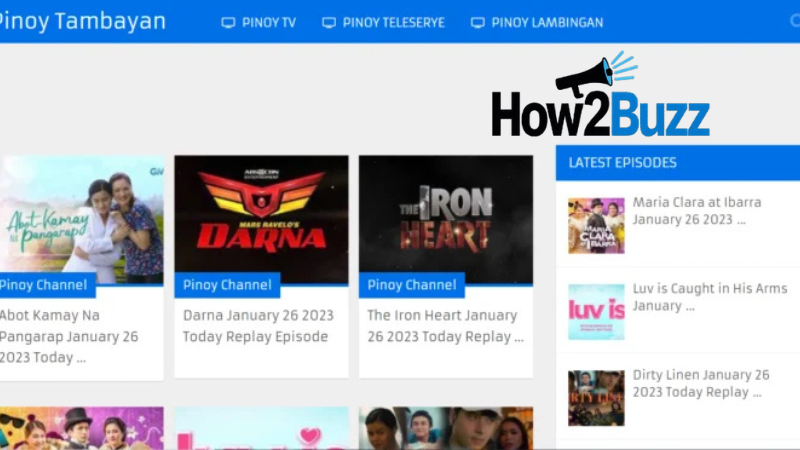Open The Iron Heart poster thumbnail

(446, 219)
